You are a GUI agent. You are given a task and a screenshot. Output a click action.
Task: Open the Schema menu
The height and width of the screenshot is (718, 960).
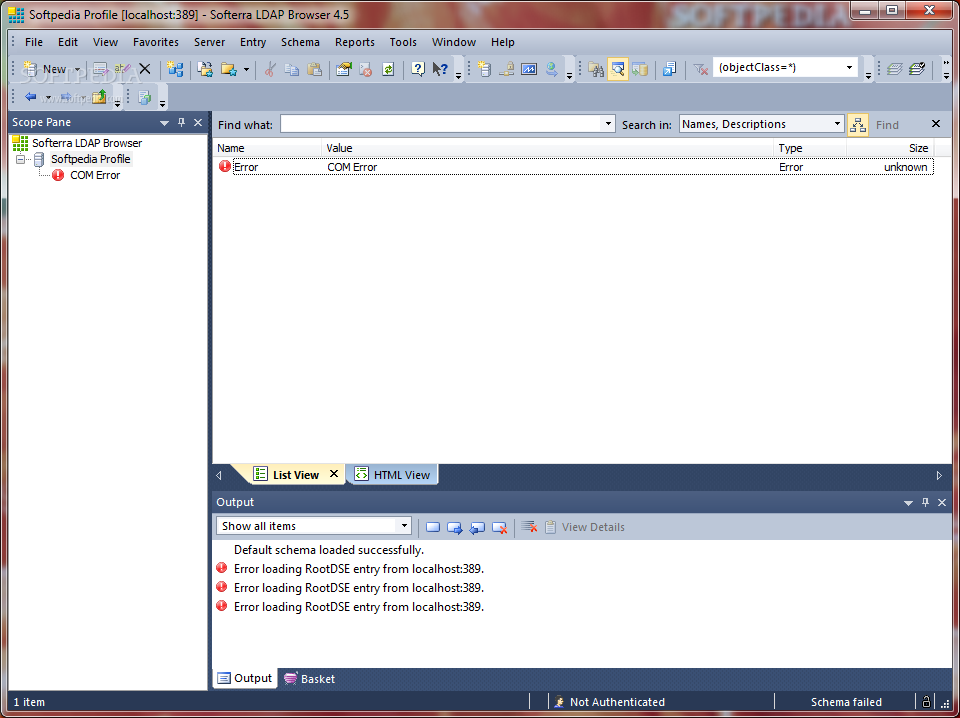[x=300, y=42]
